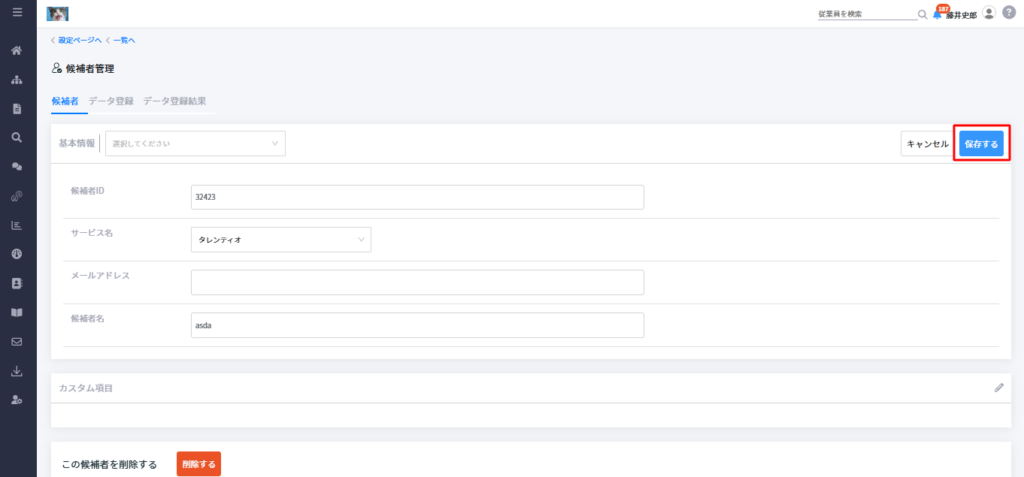Open the user profile avatar icon
Screen dimensions: 1024x477
click(989, 13)
